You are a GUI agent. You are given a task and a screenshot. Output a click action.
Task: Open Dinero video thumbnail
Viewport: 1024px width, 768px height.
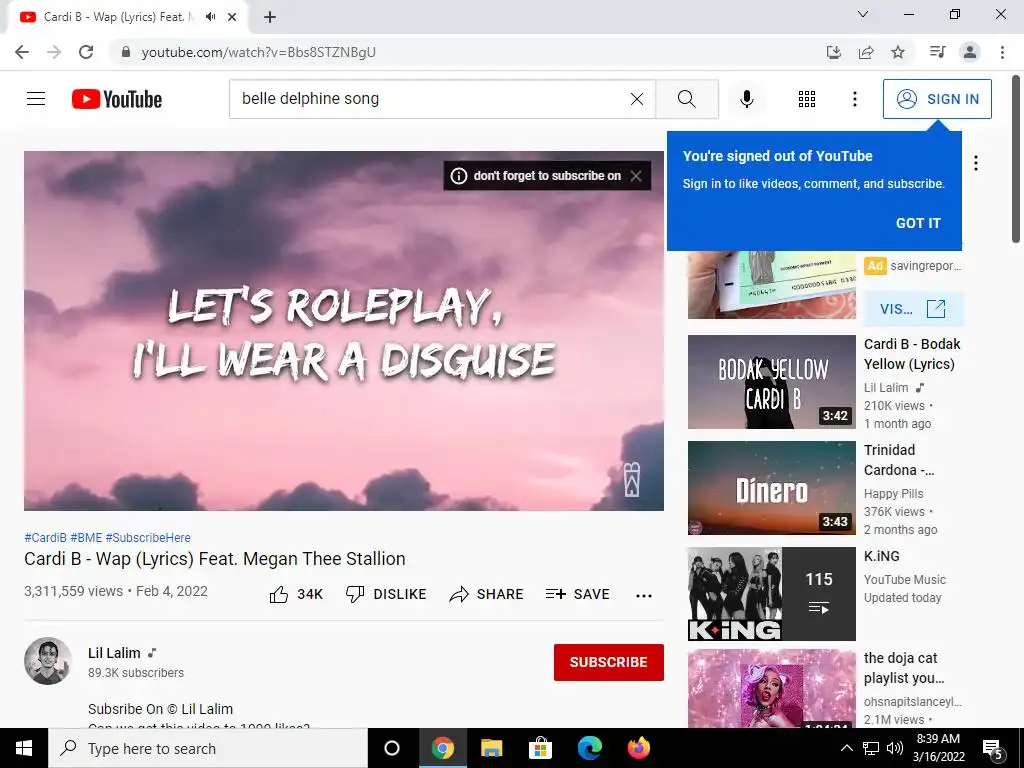pyautogui.click(x=772, y=488)
